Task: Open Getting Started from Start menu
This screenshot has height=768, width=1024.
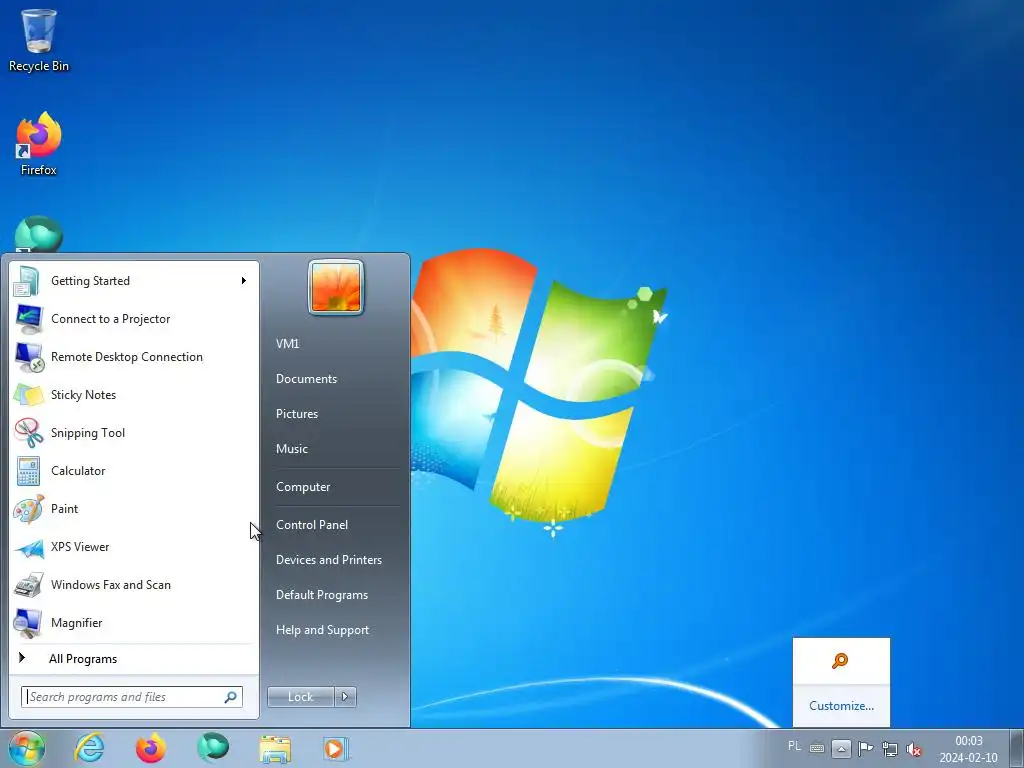Action: pos(134,281)
